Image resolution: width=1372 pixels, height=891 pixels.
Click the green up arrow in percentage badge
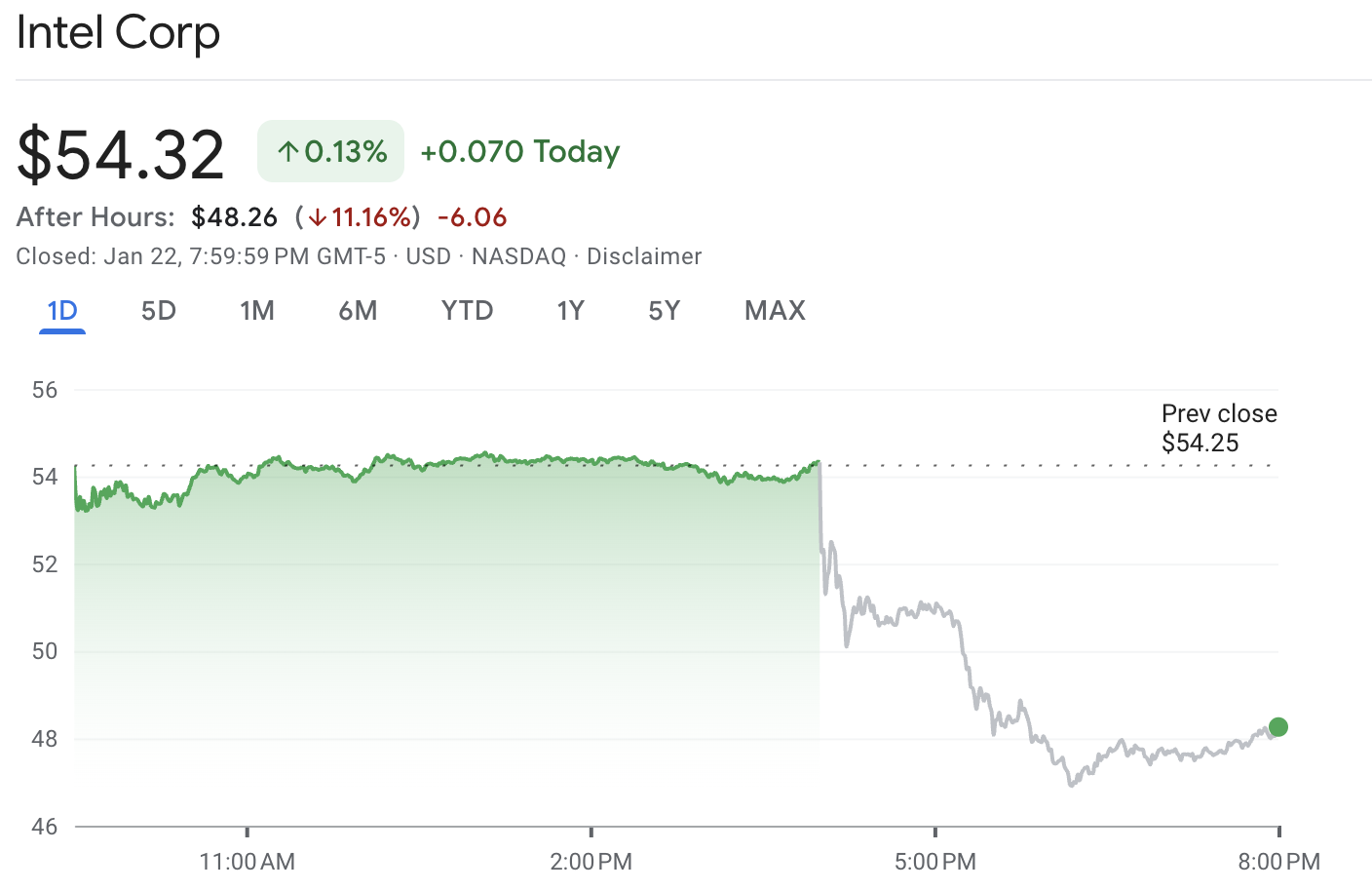tap(287, 151)
